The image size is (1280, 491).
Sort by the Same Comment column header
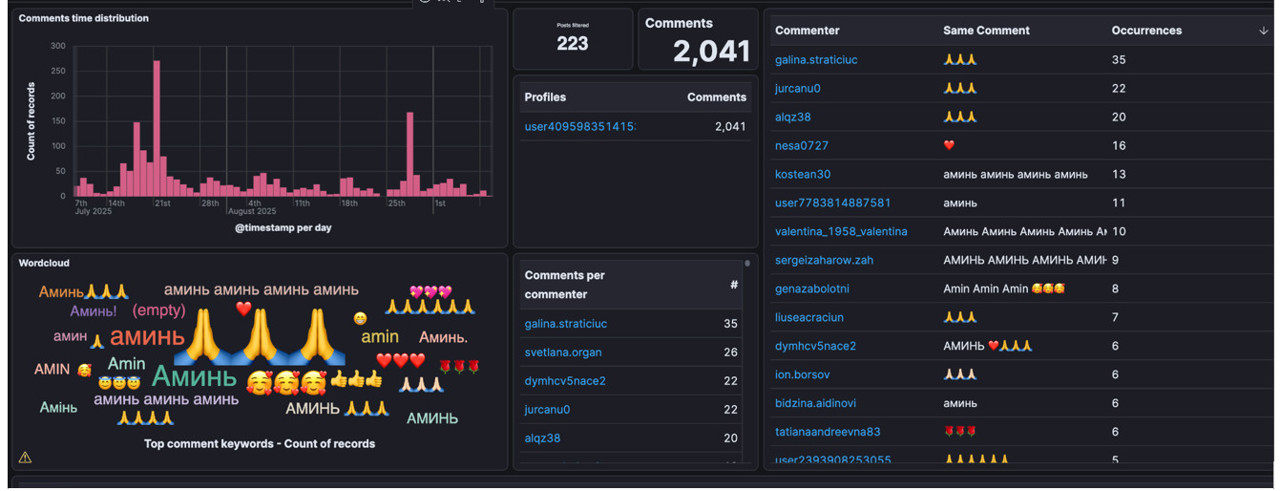[x=985, y=31]
